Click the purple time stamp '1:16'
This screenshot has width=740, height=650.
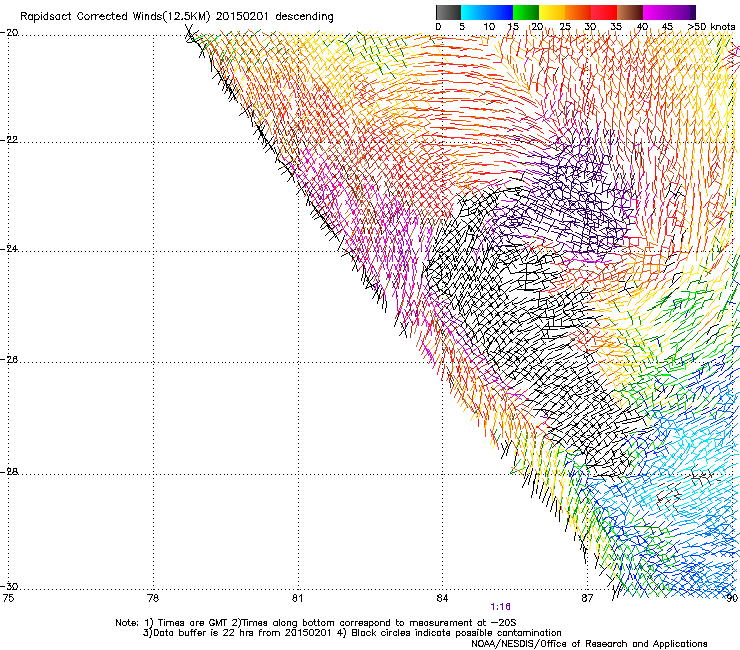pos(500,607)
